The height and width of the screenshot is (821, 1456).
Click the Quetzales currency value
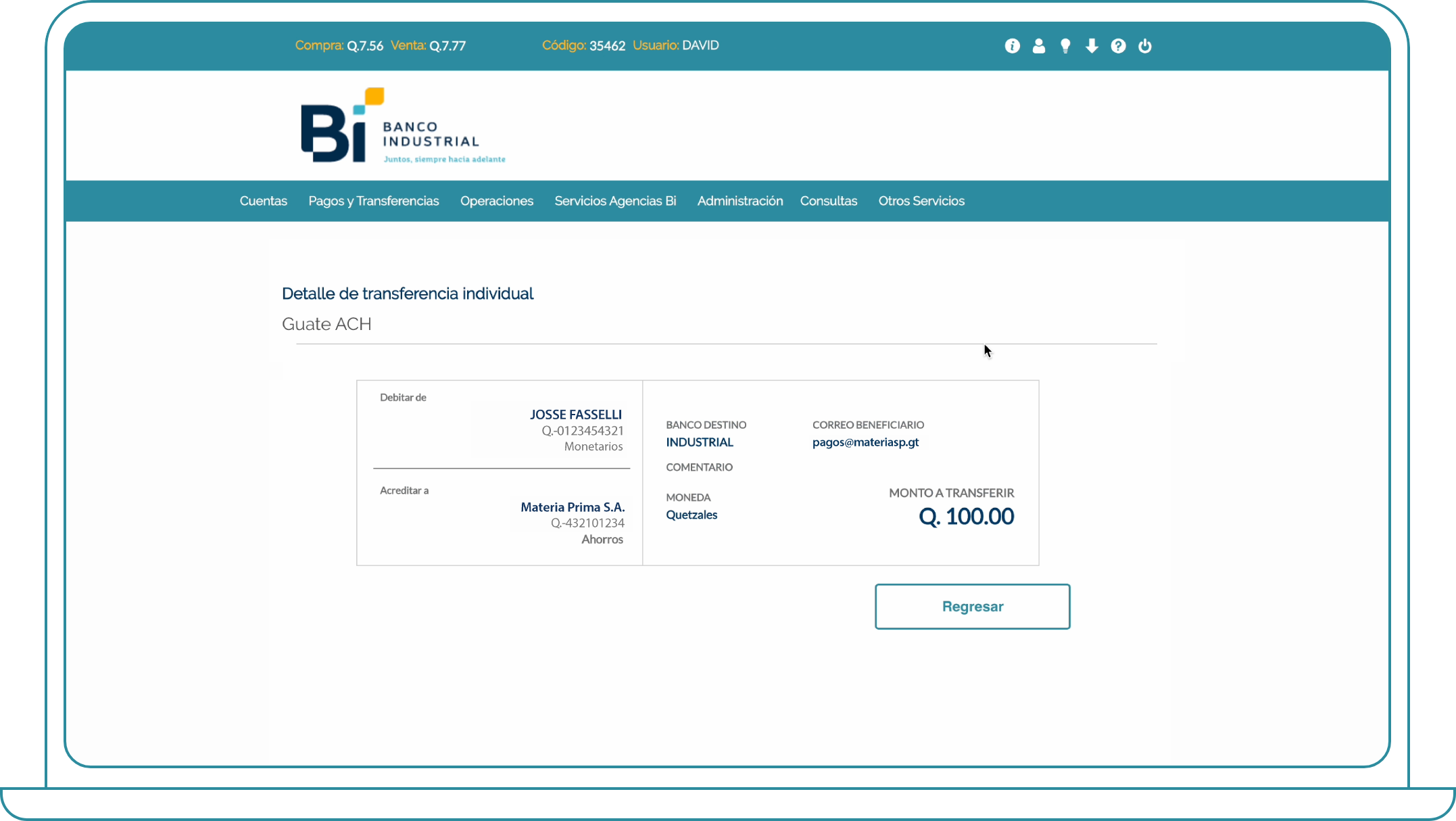click(691, 515)
